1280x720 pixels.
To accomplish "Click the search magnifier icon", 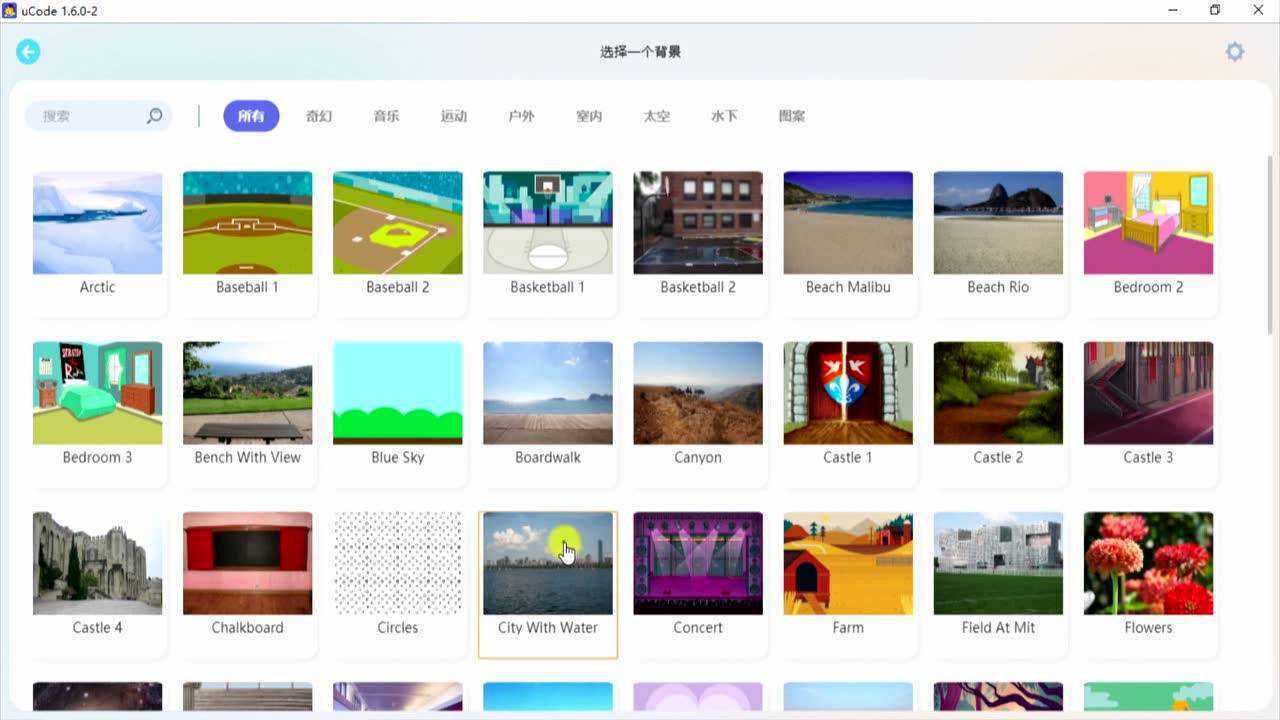I will [x=155, y=116].
